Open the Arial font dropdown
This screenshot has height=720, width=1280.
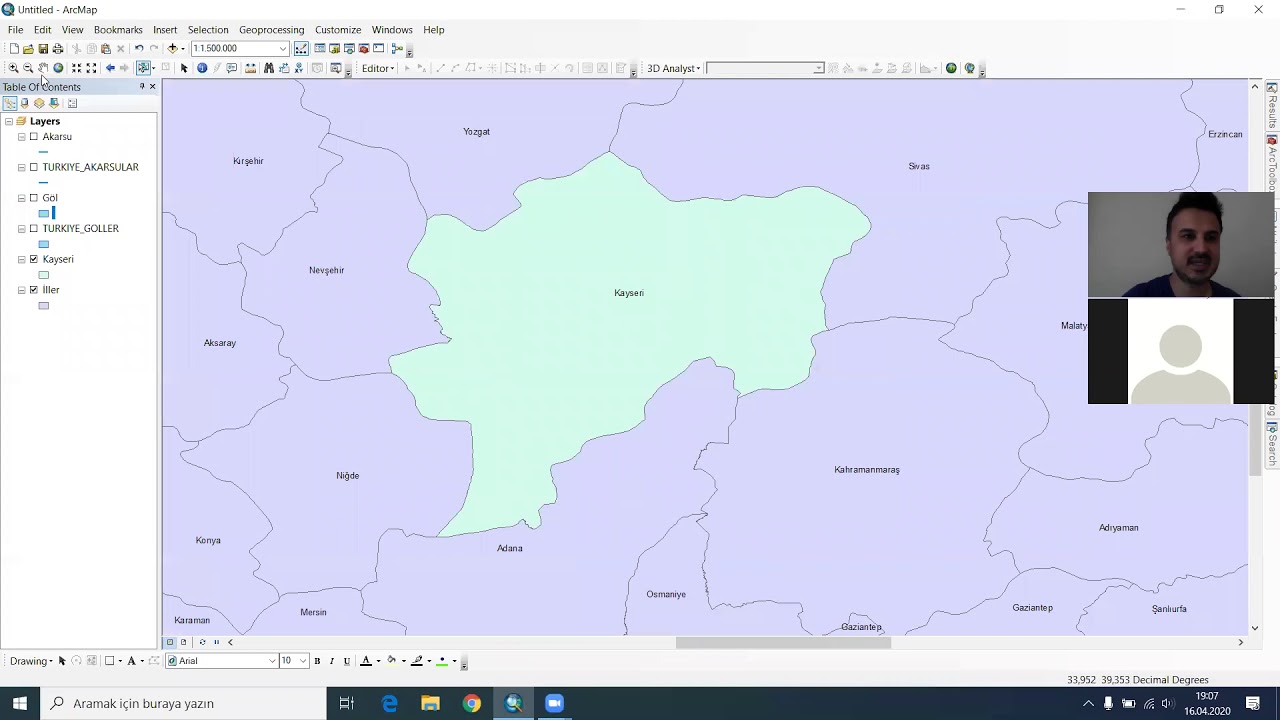272,661
